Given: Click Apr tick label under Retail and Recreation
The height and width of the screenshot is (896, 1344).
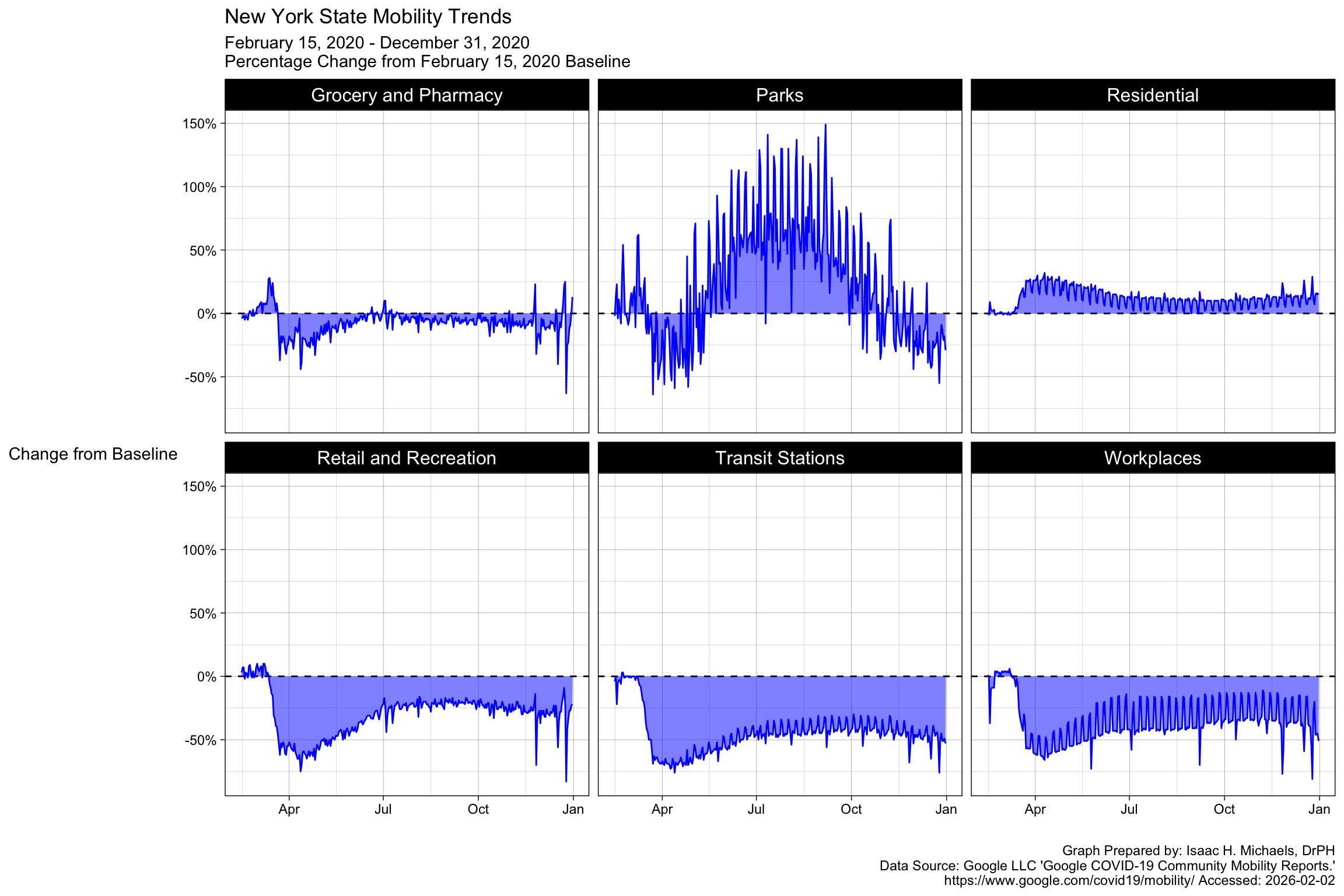Looking at the screenshot, I should (289, 809).
